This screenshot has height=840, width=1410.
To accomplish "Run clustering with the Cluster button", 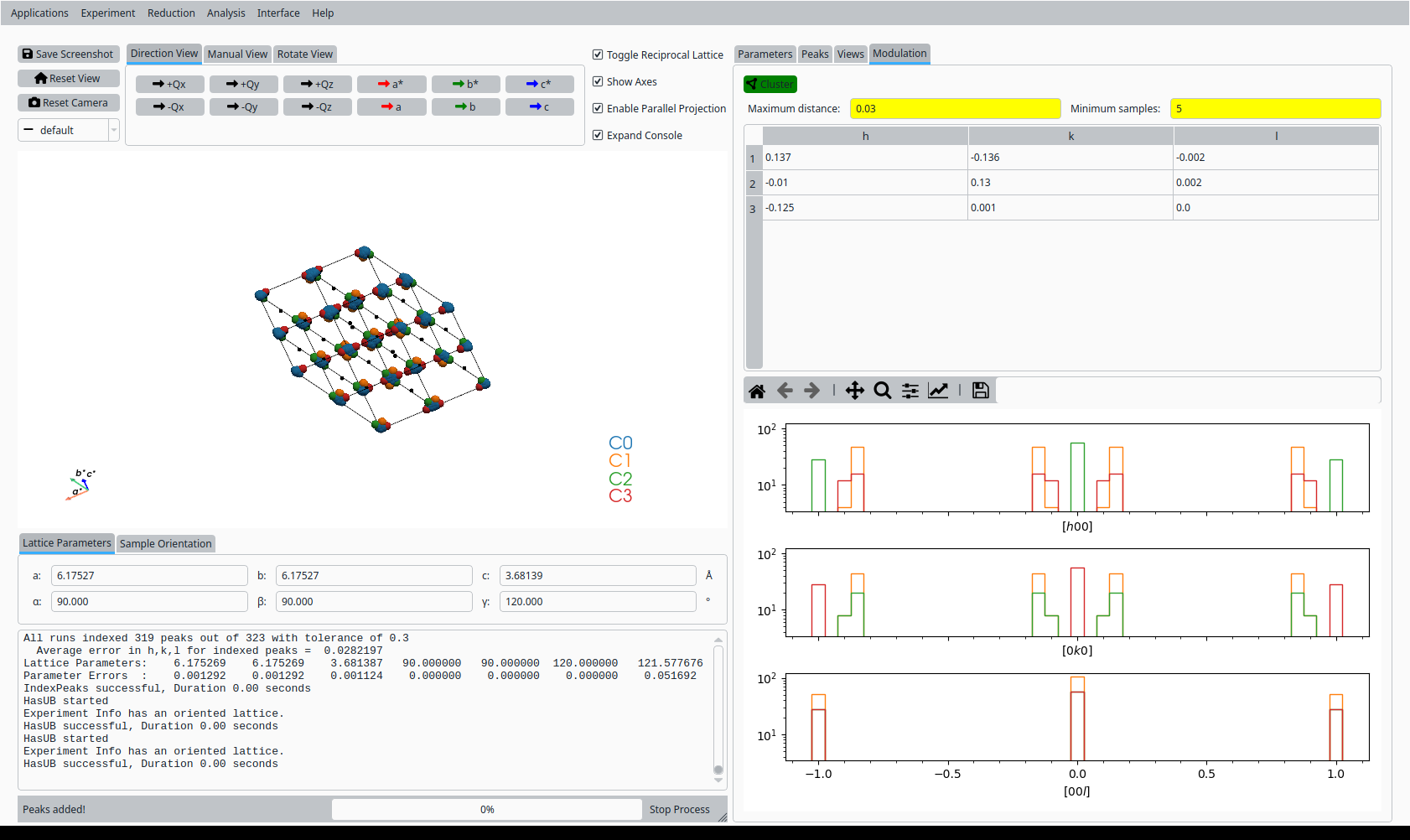I will click(770, 84).
